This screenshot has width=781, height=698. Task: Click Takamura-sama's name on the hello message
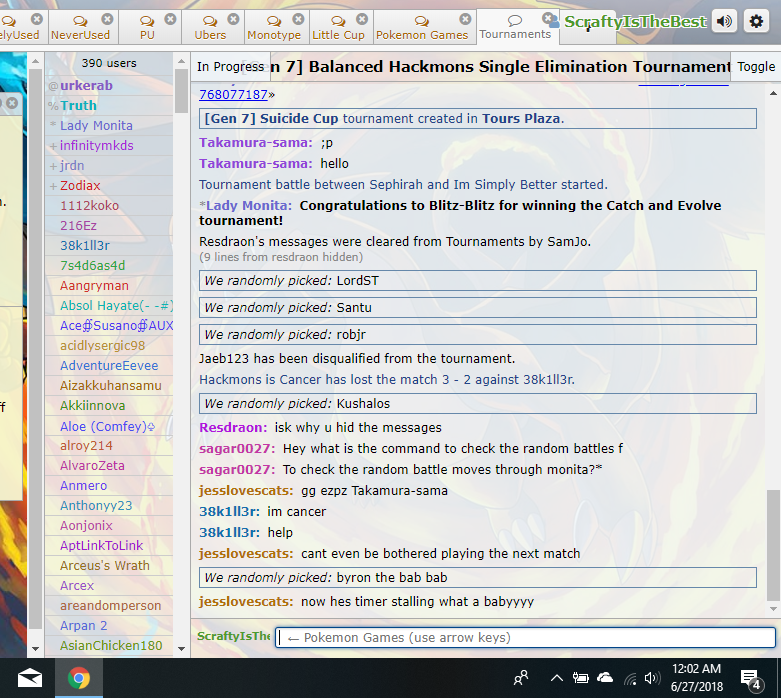coord(256,163)
